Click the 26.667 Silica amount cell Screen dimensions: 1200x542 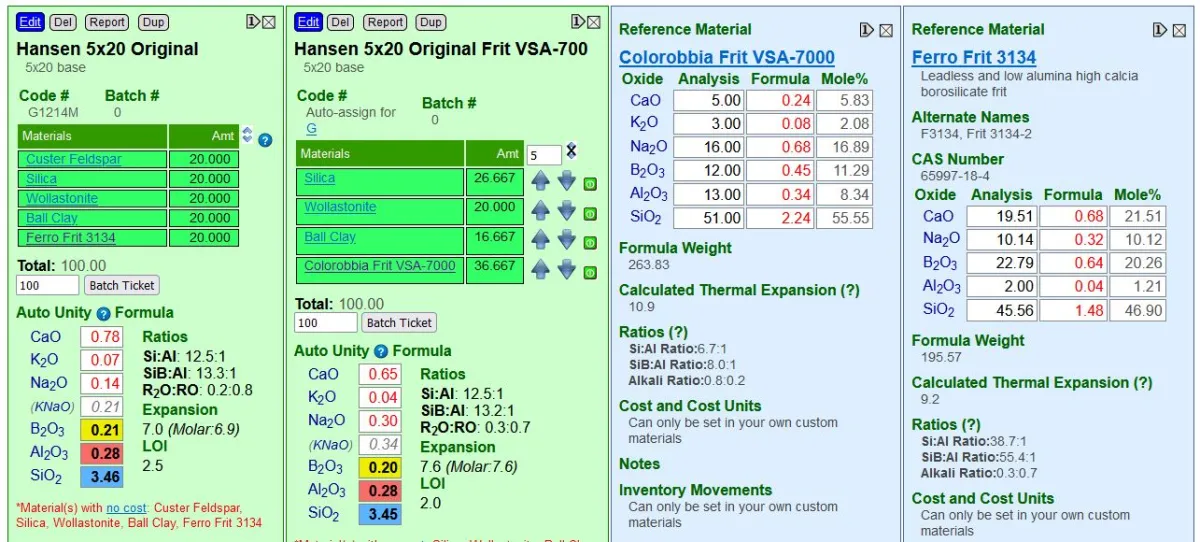point(495,182)
